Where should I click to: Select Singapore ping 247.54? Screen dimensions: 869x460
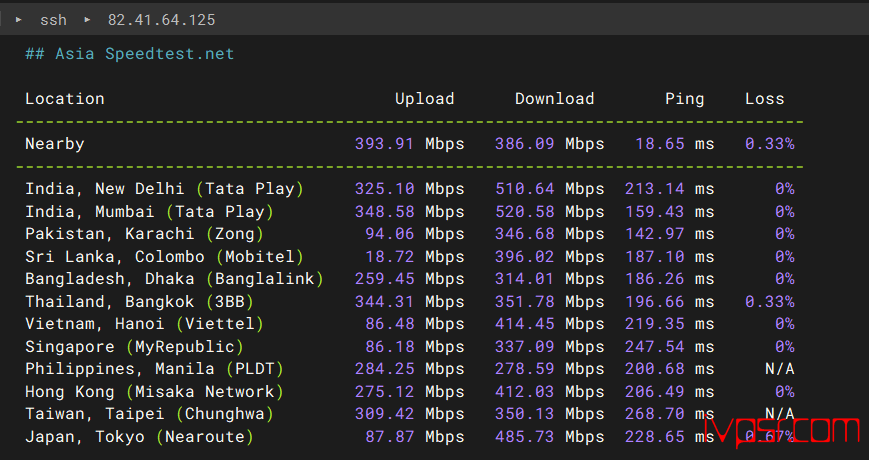click(655, 347)
